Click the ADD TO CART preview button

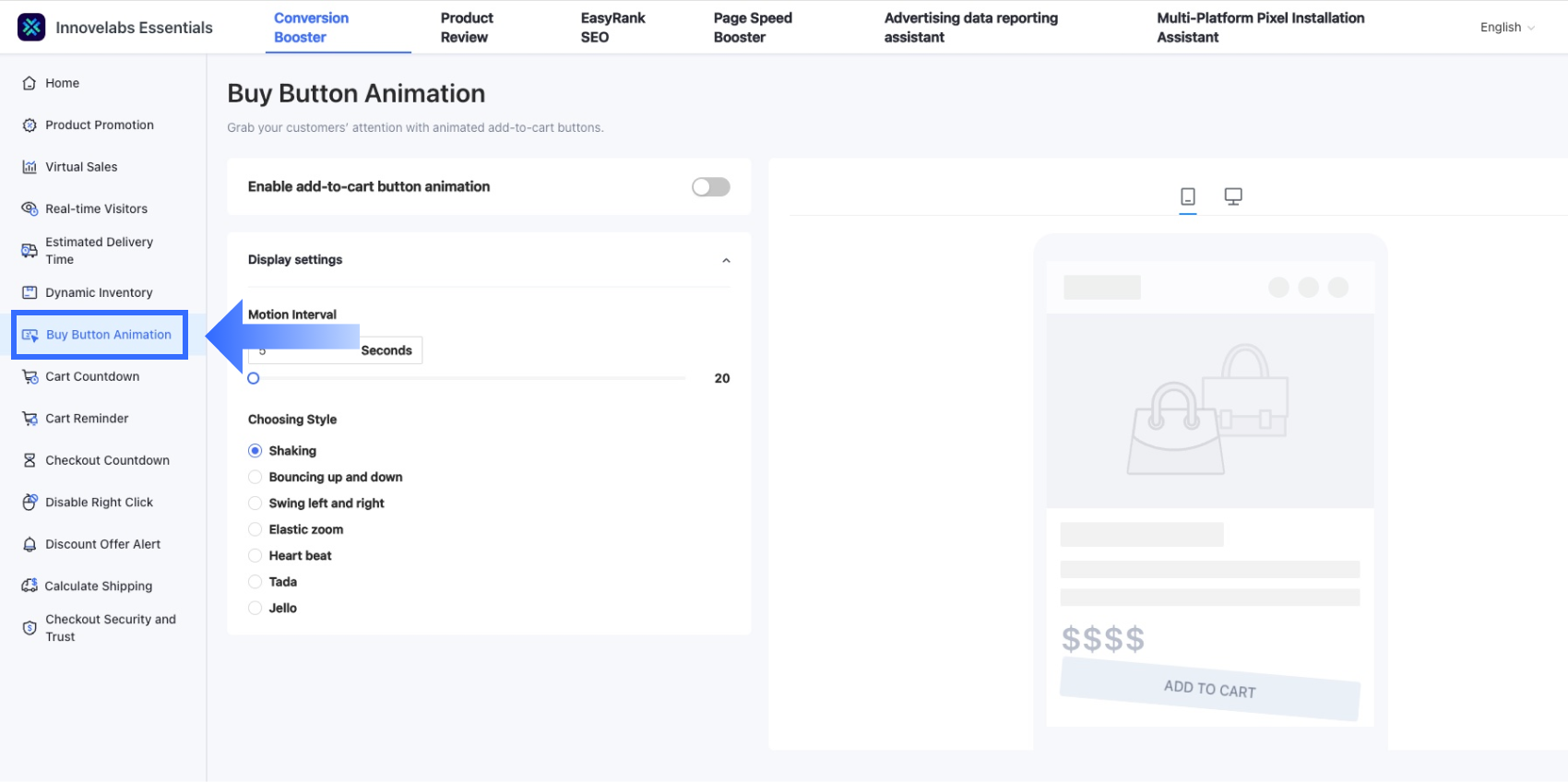[1209, 689]
